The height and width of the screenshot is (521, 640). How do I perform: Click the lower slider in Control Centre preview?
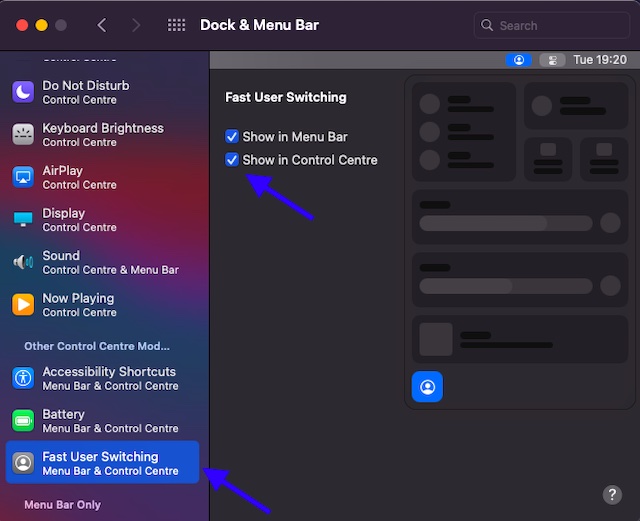click(x=506, y=286)
